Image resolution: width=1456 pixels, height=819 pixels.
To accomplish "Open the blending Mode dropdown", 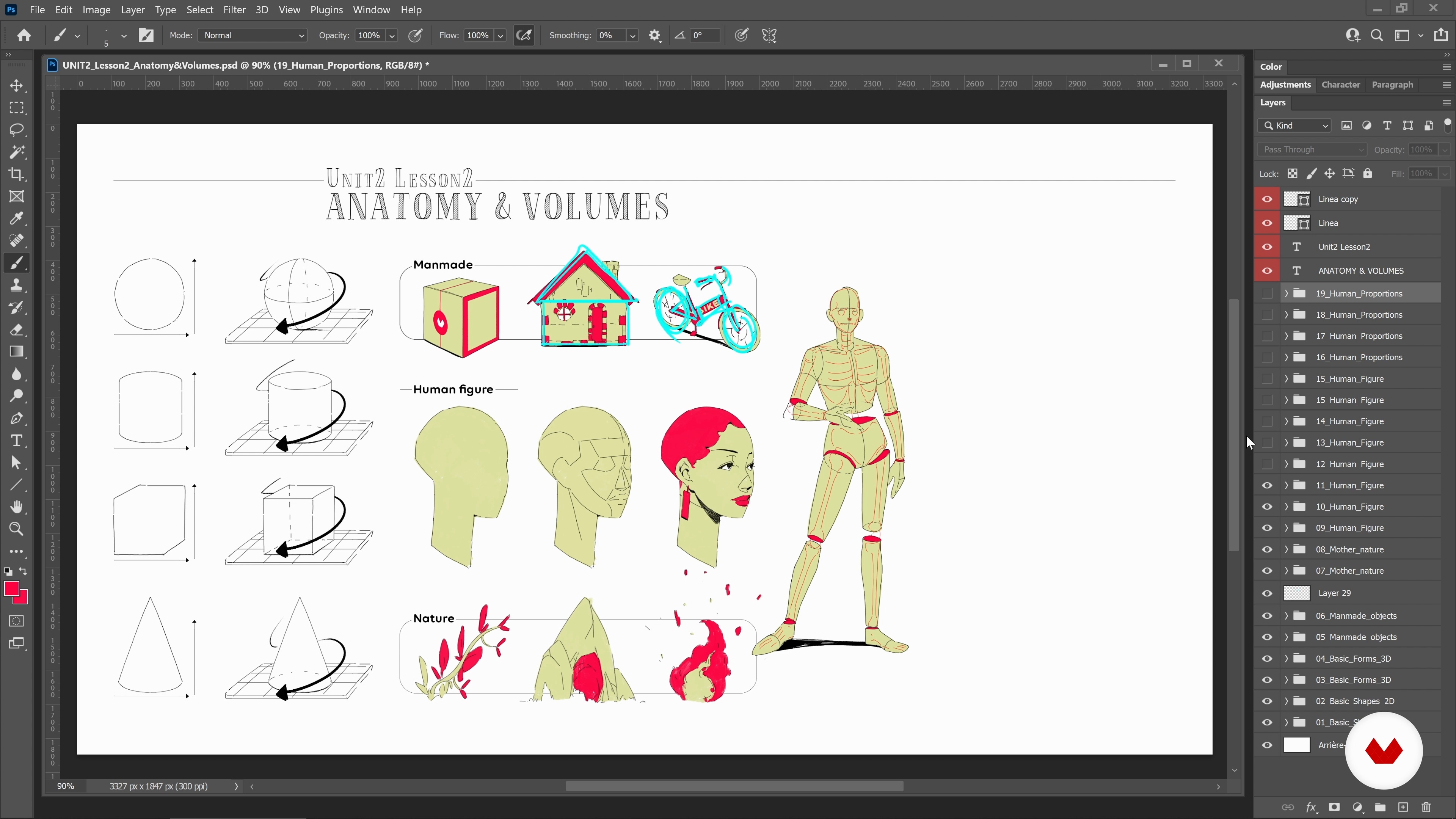I will tap(253, 36).
